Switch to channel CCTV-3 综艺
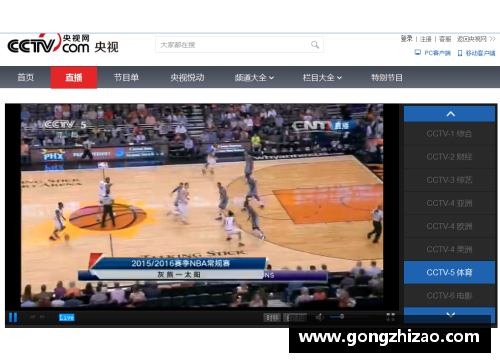The image size is (500, 362). coord(449,180)
